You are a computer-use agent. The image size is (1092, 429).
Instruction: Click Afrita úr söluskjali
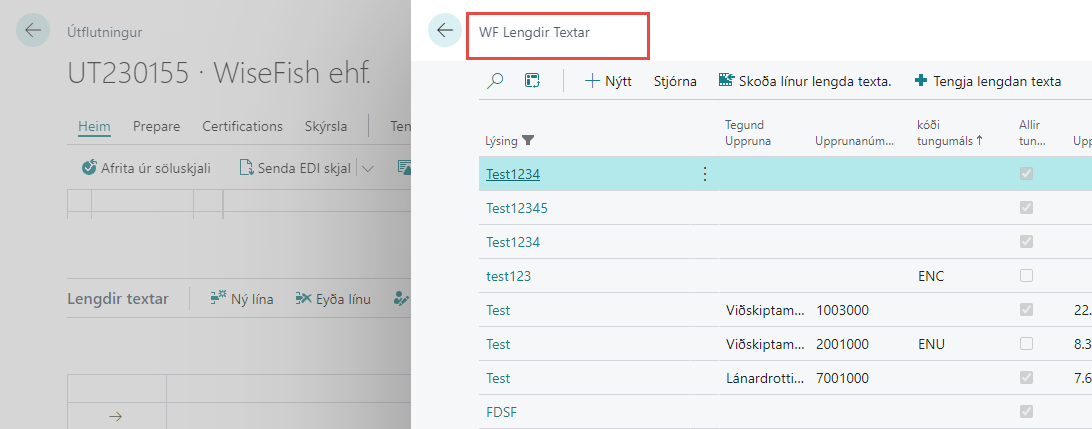[x=146, y=167]
